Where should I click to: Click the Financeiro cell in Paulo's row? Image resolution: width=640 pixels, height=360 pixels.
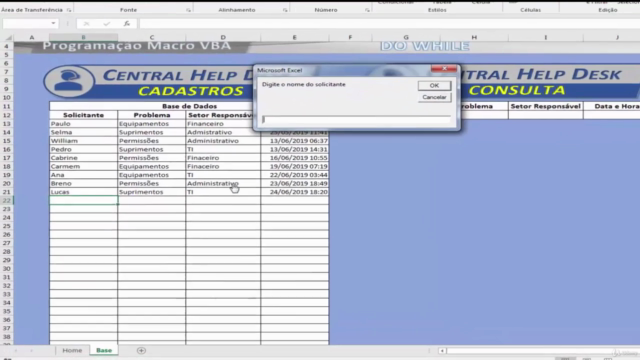(x=223, y=124)
